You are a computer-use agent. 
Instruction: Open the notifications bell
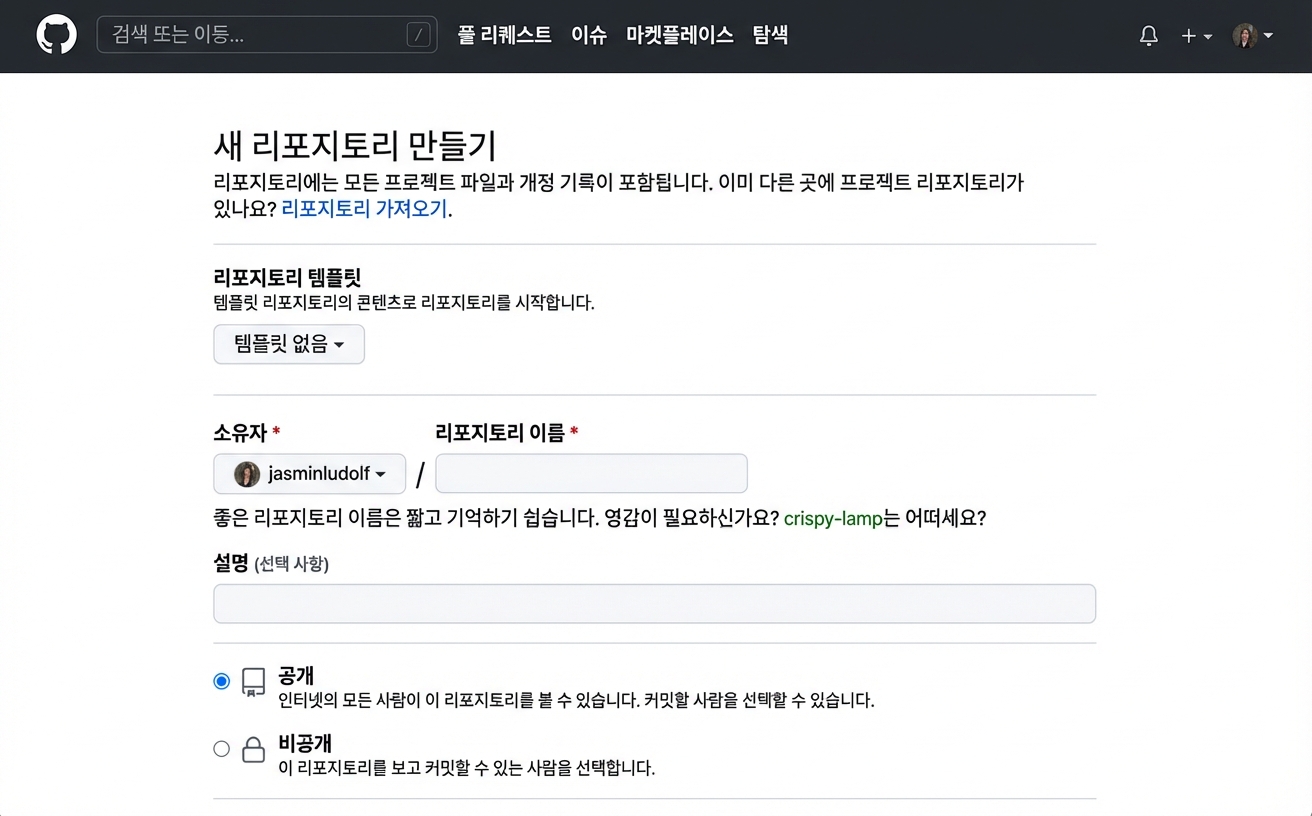tap(1149, 36)
